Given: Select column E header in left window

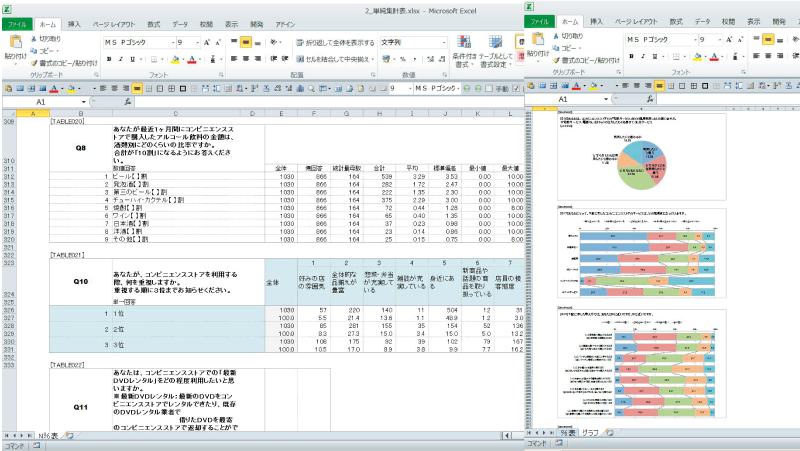Looking at the screenshot, I should [281, 114].
